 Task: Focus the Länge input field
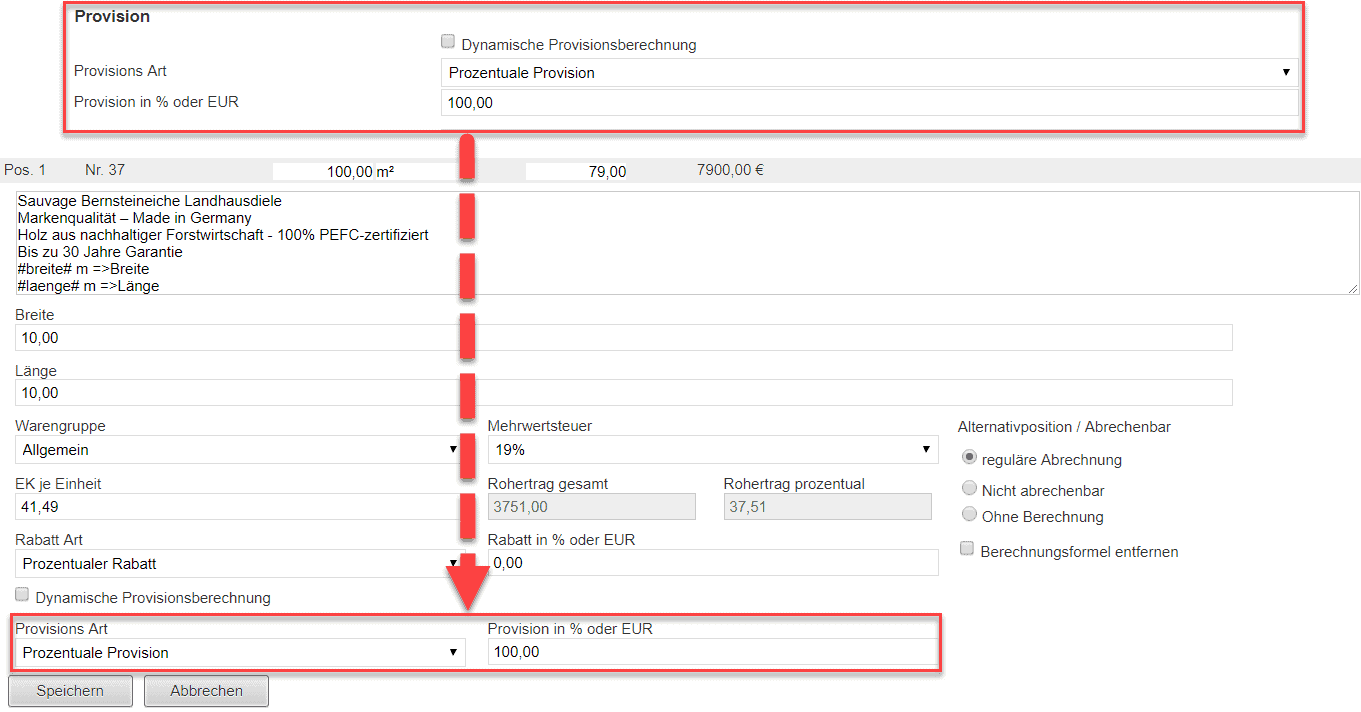click(x=623, y=392)
